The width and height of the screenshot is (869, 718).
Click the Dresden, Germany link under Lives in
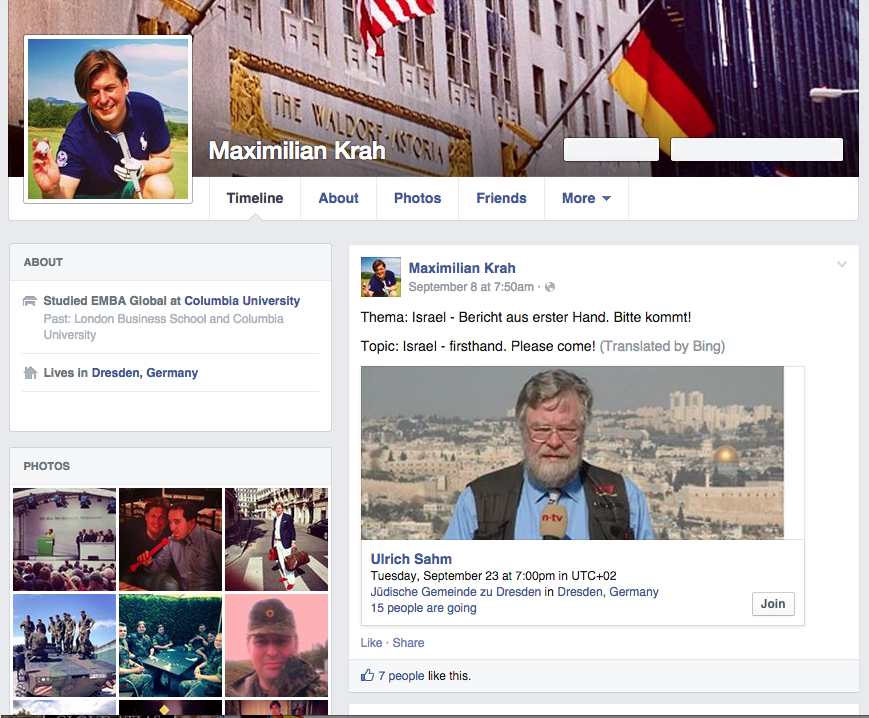click(145, 373)
